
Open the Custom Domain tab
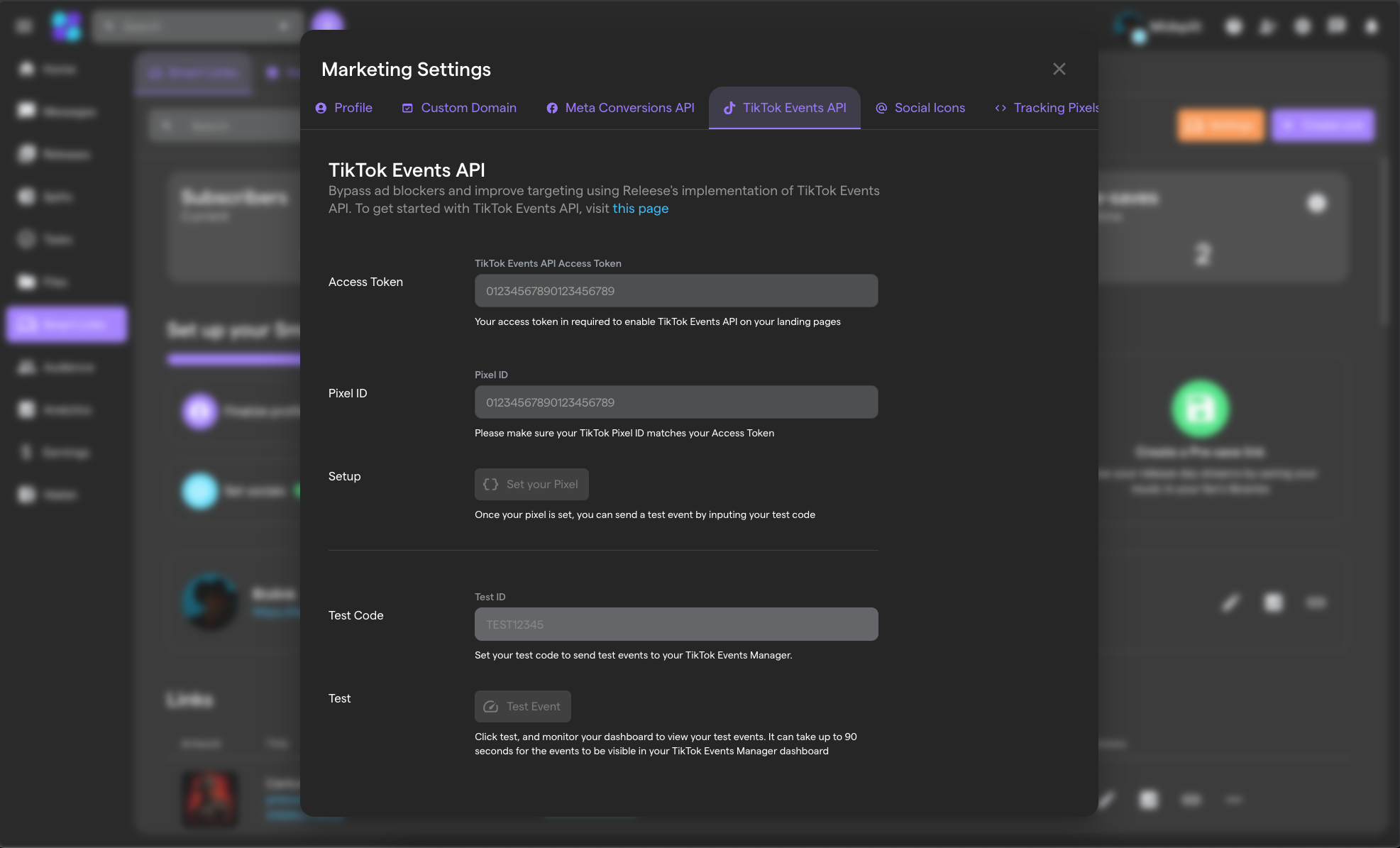point(459,108)
